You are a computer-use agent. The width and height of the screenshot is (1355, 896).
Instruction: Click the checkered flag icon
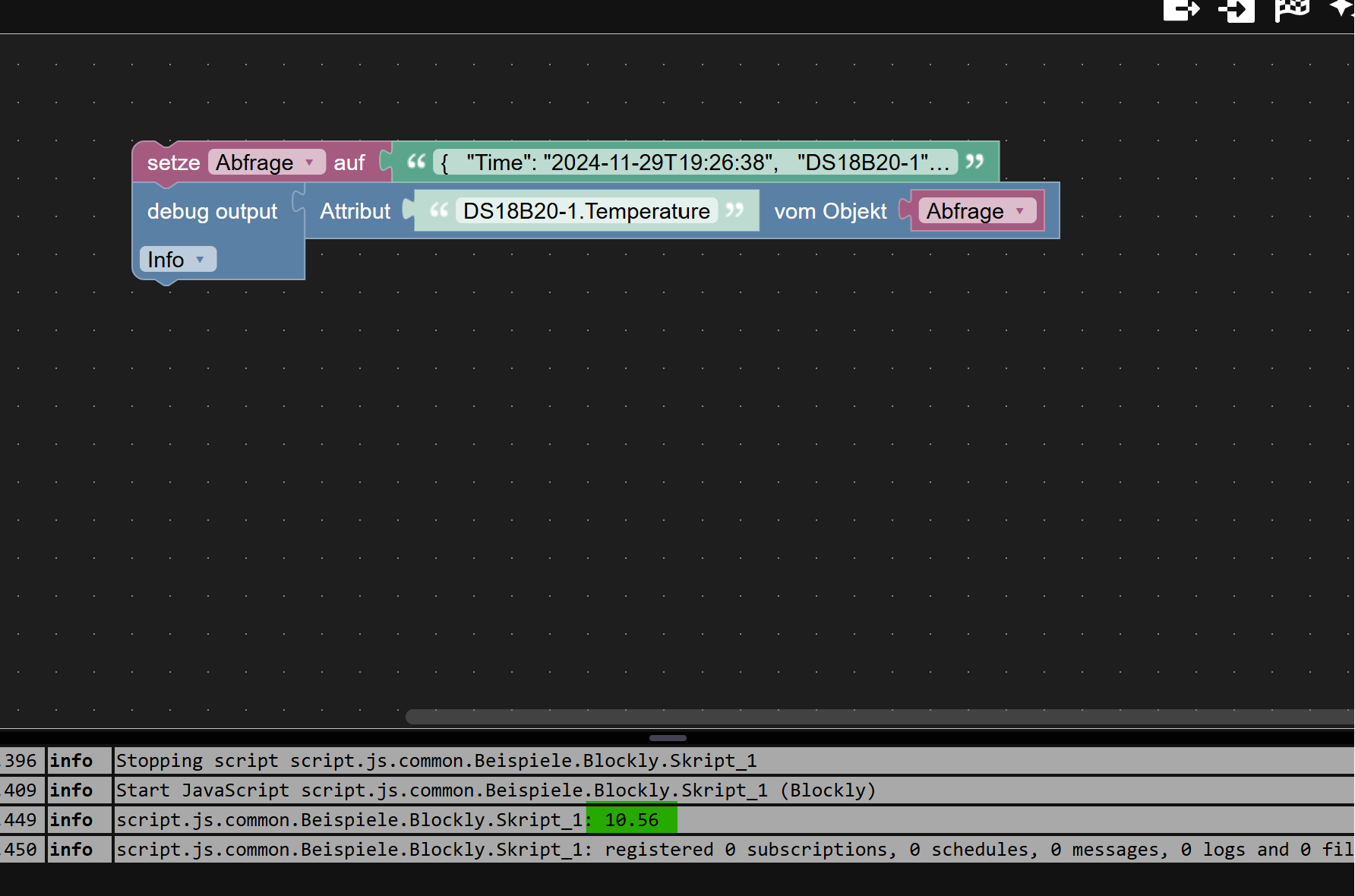point(1291,10)
